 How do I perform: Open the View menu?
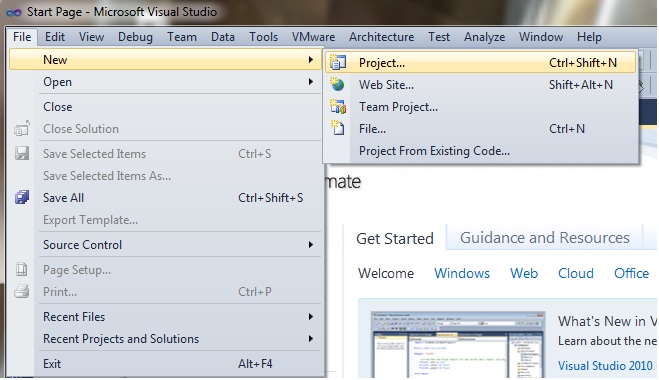(x=91, y=37)
